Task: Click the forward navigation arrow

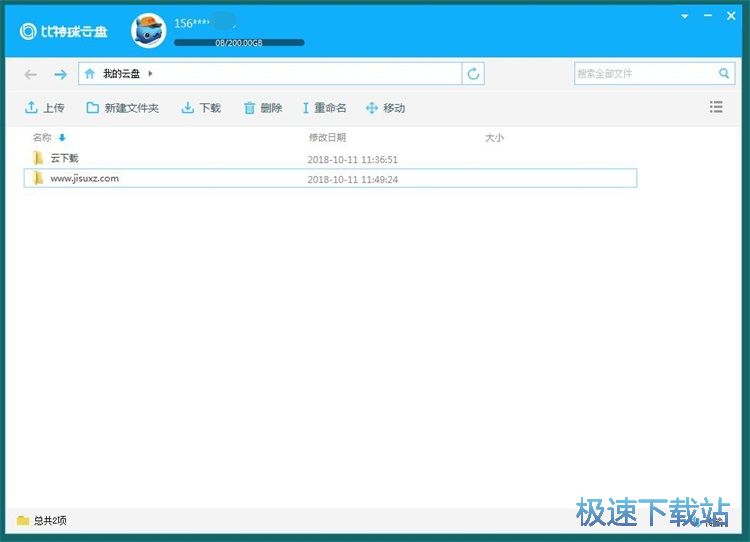Action: 60,74
